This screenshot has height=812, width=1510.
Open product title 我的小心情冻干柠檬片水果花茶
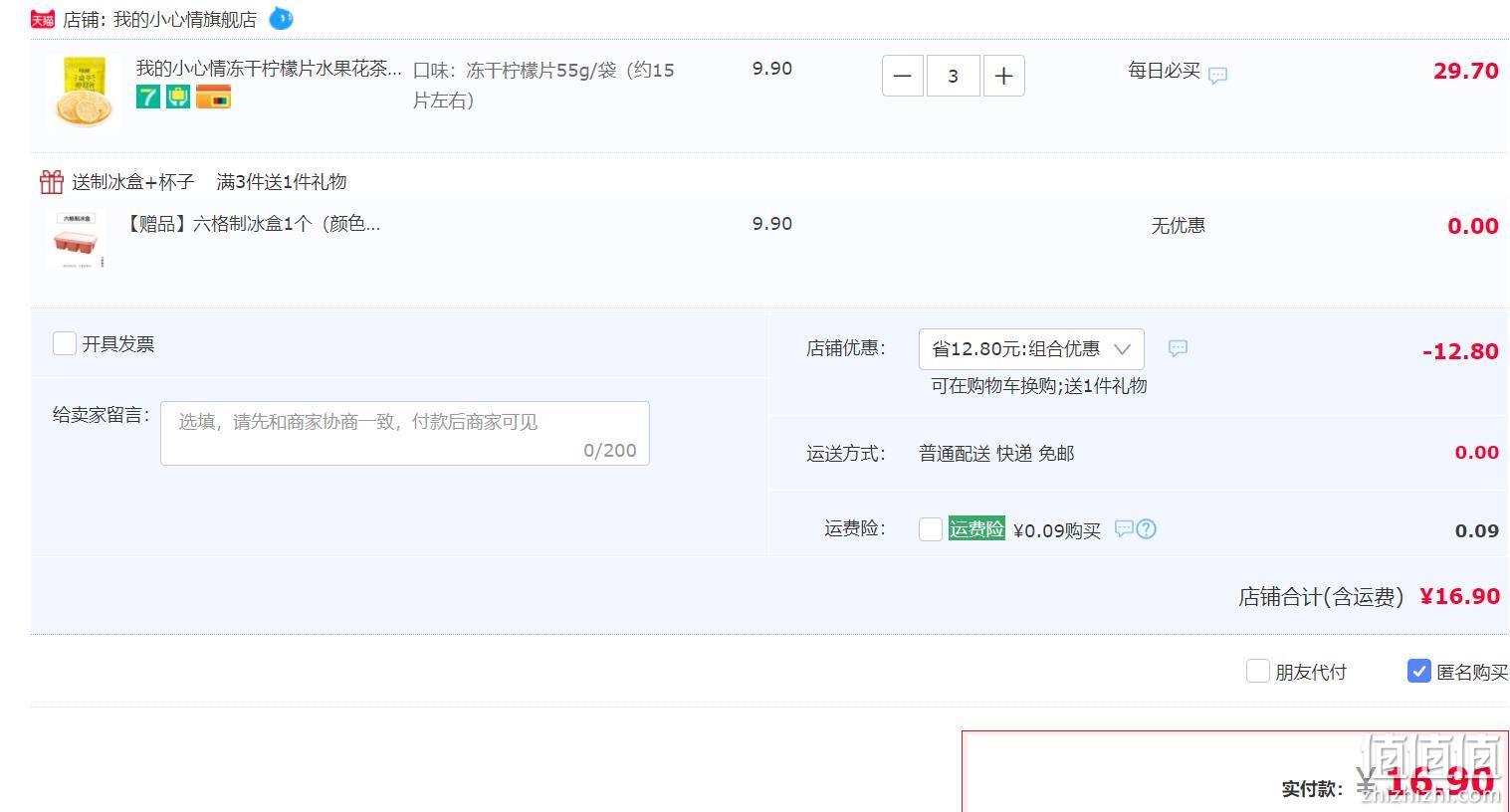pyautogui.click(x=269, y=69)
